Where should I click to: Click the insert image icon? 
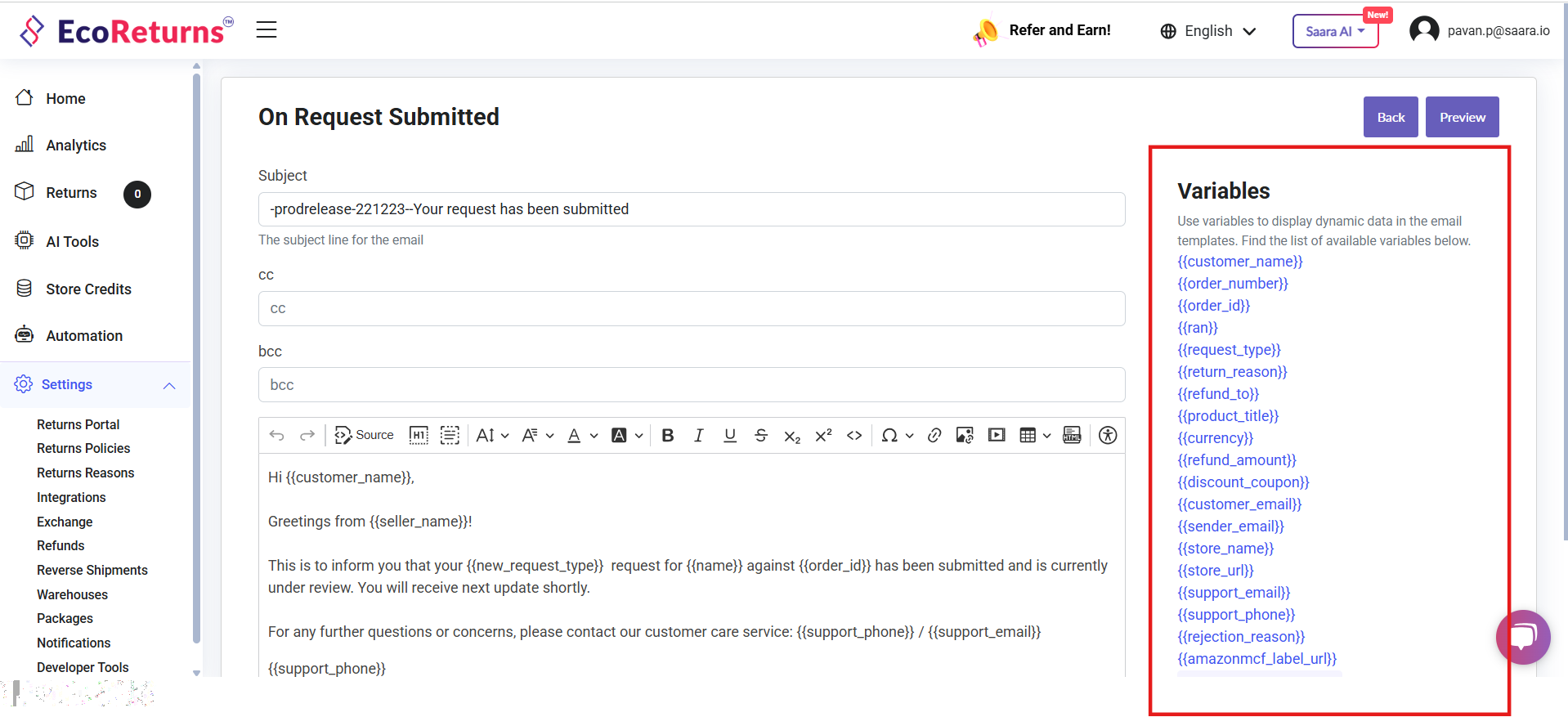tap(965, 436)
